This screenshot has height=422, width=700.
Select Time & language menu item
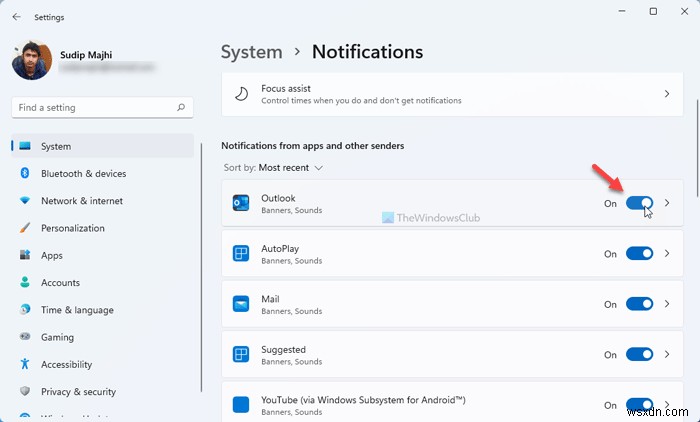coord(103,309)
